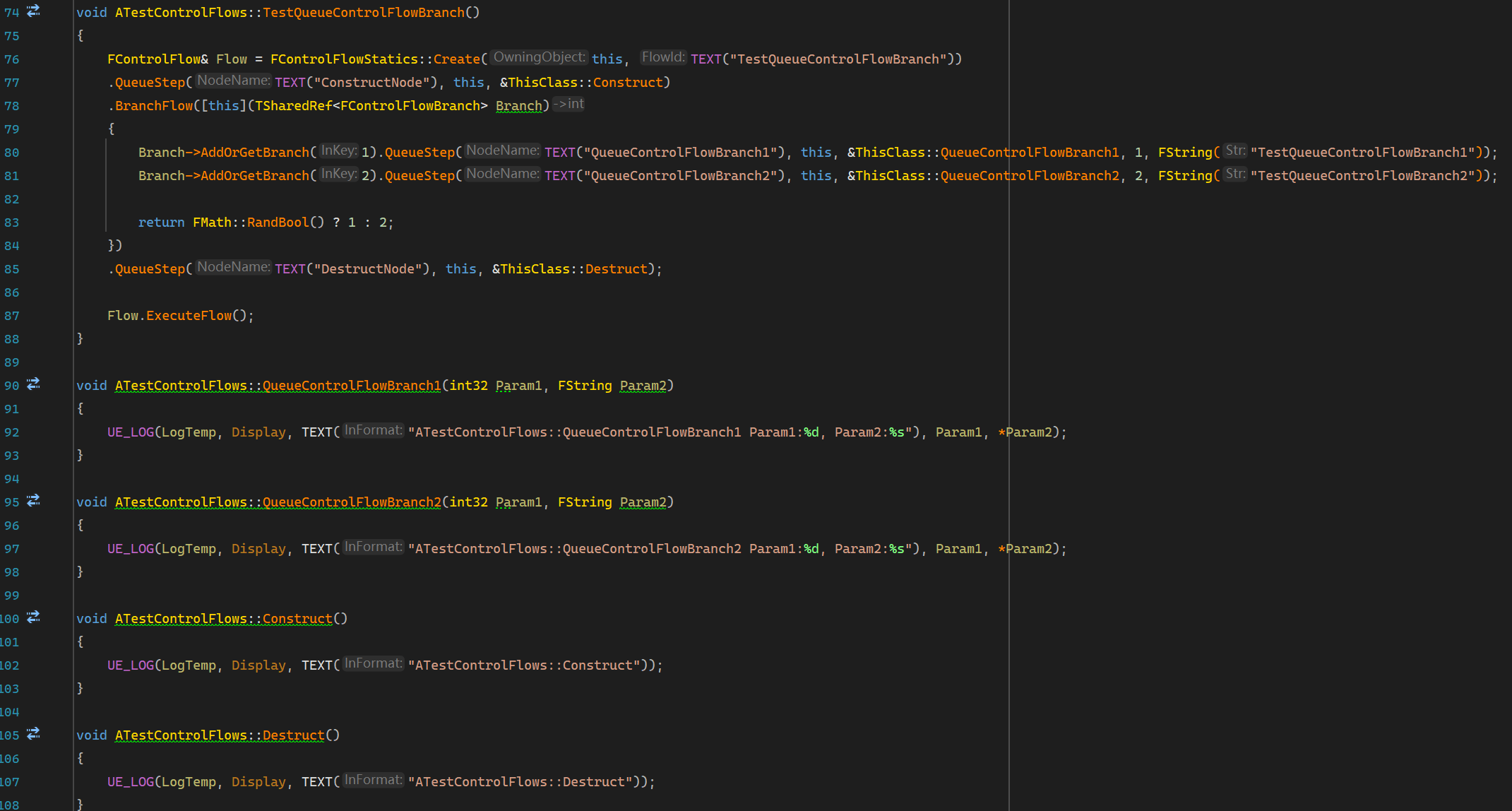Click the '->int' return type hint
1512x811 pixels.
pos(569,105)
